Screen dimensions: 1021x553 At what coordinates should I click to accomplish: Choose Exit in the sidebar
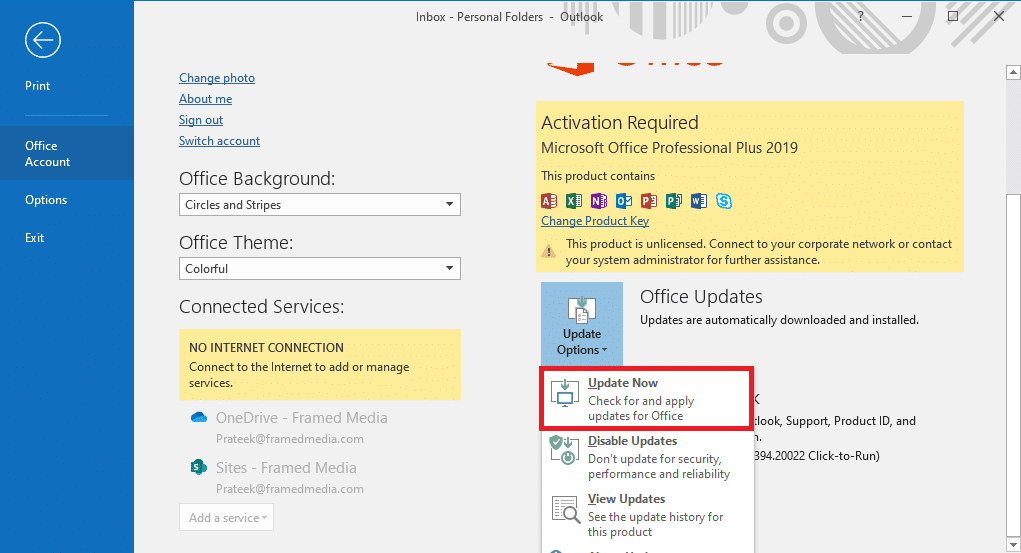pyautogui.click(x=35, y=238)
